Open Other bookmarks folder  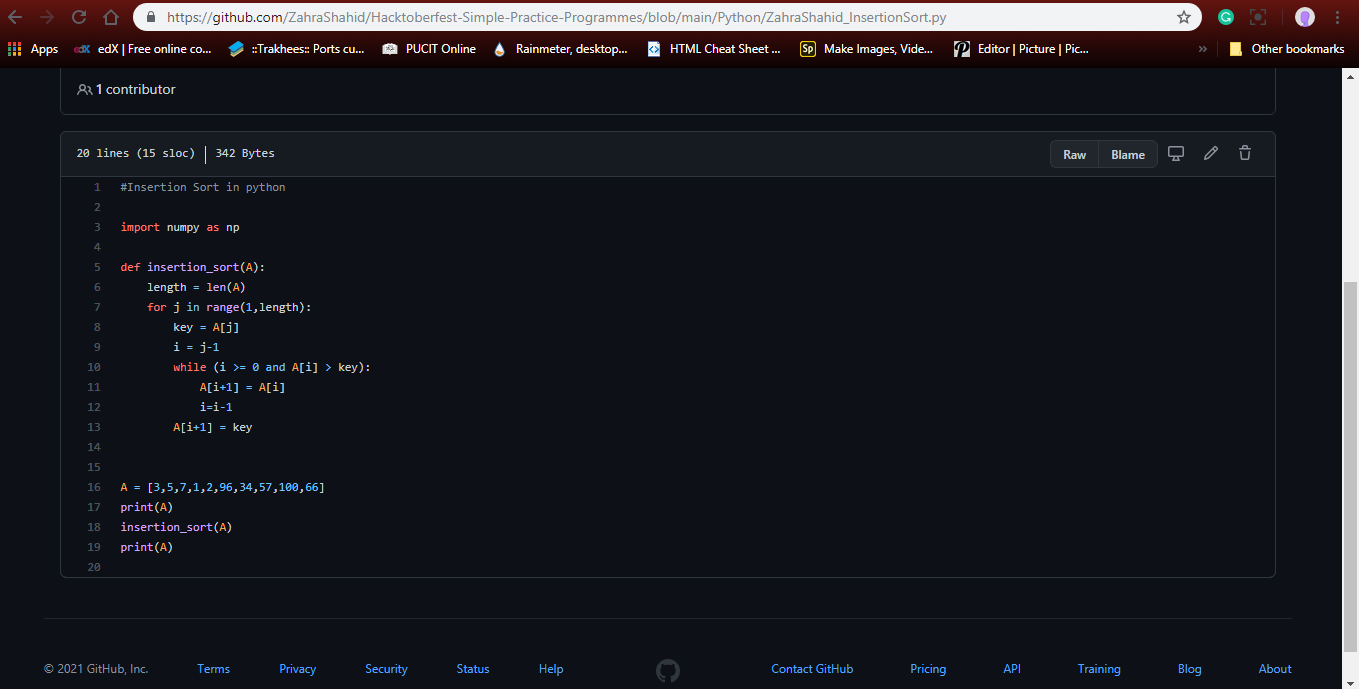click(x=1286, y=48)
